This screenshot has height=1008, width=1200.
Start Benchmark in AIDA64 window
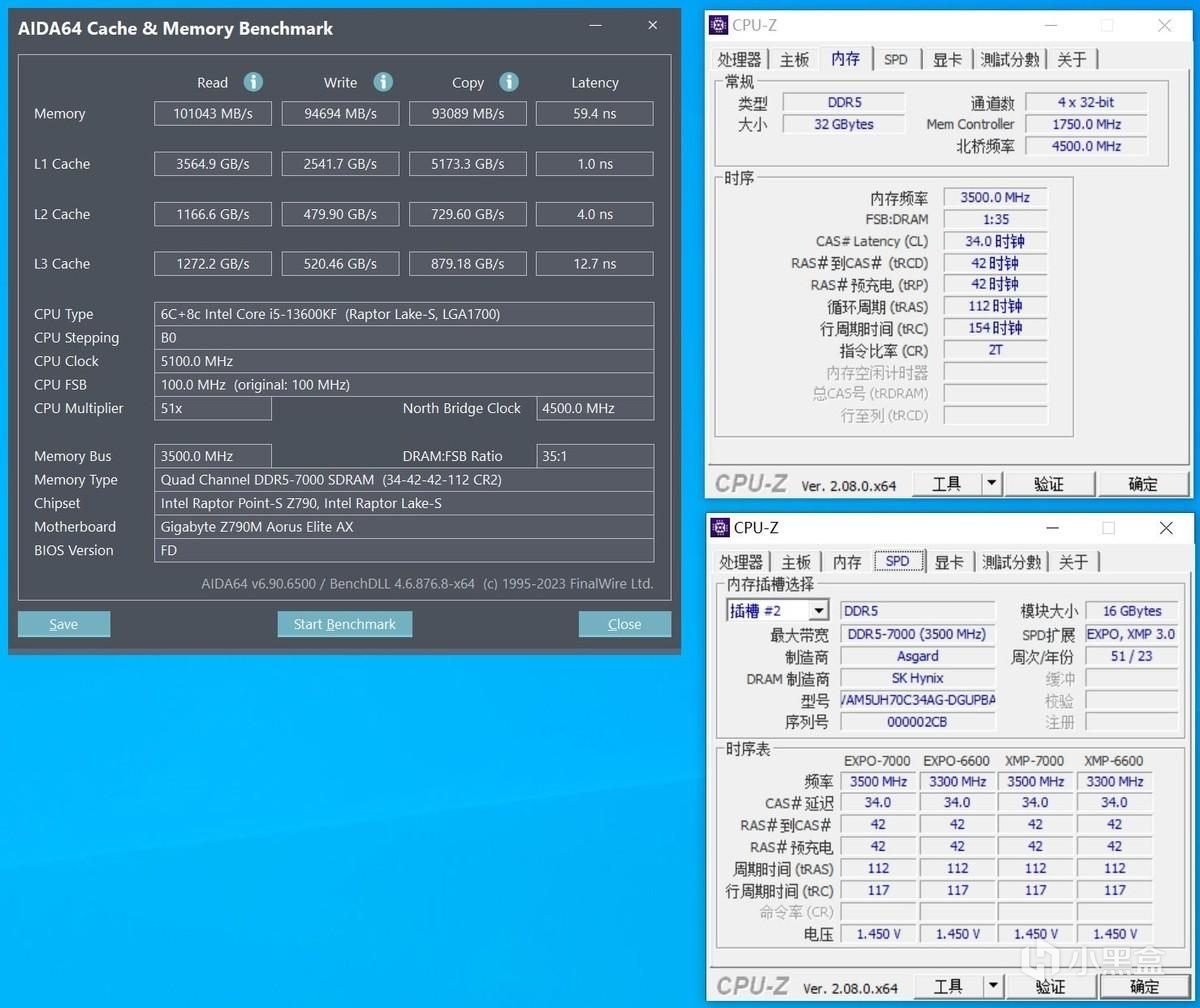[x=345, y=624]
